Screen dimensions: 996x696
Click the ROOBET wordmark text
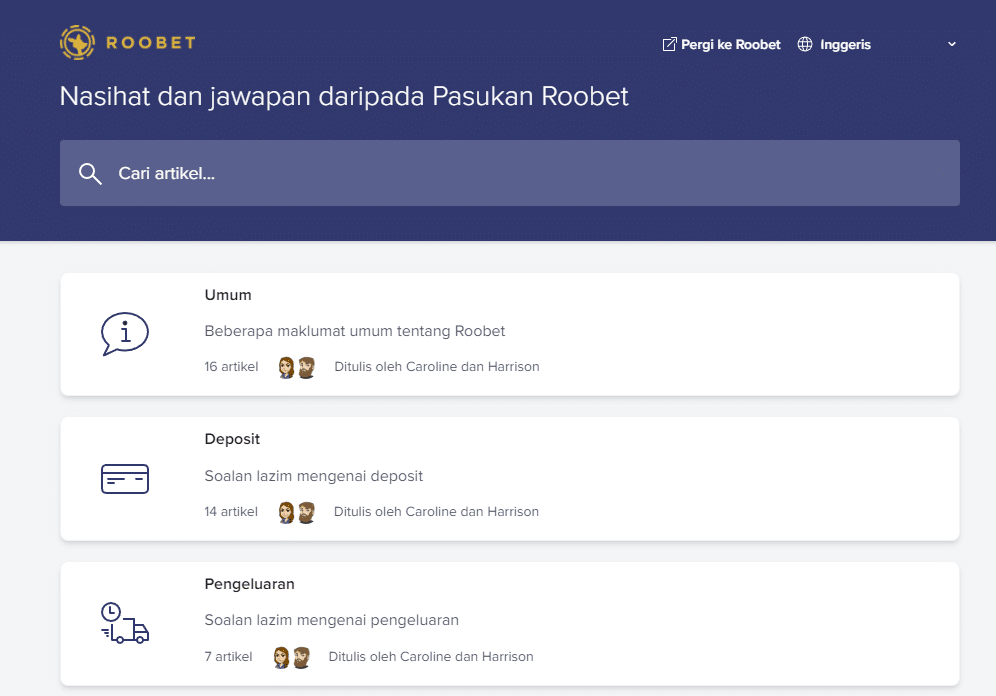pos(151,43)
